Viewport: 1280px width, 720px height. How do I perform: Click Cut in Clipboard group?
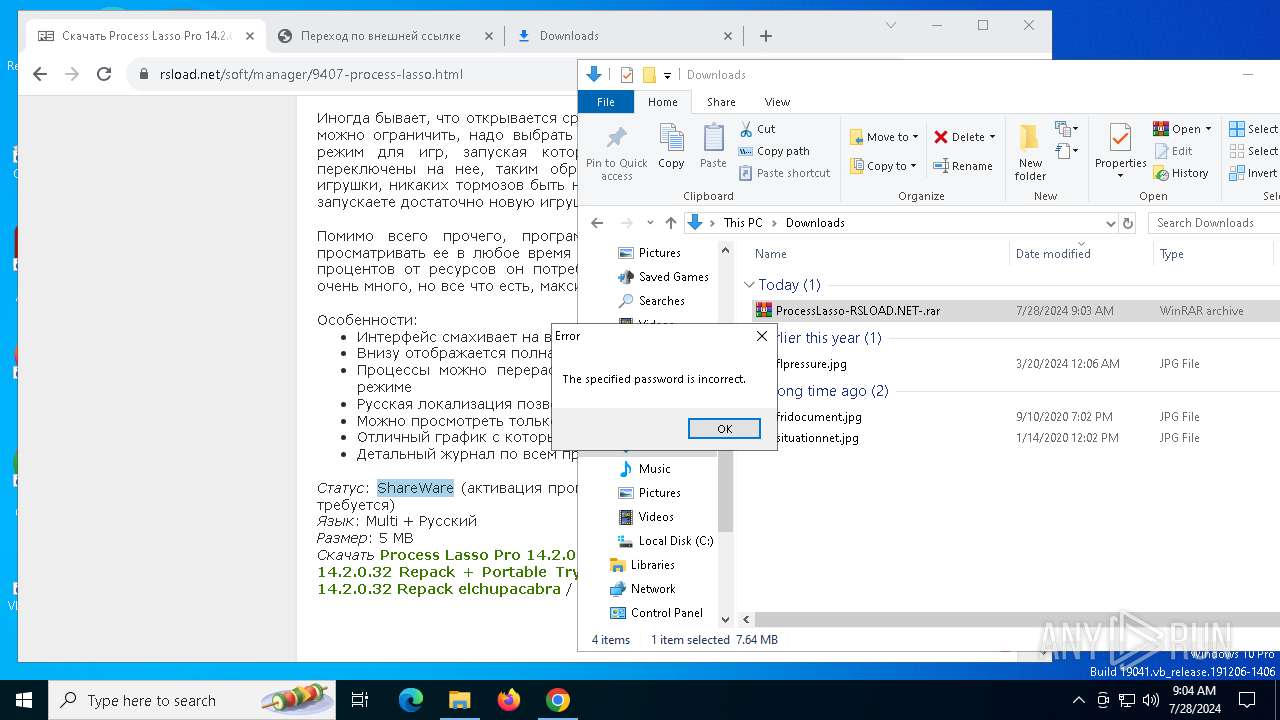point(757,129)
